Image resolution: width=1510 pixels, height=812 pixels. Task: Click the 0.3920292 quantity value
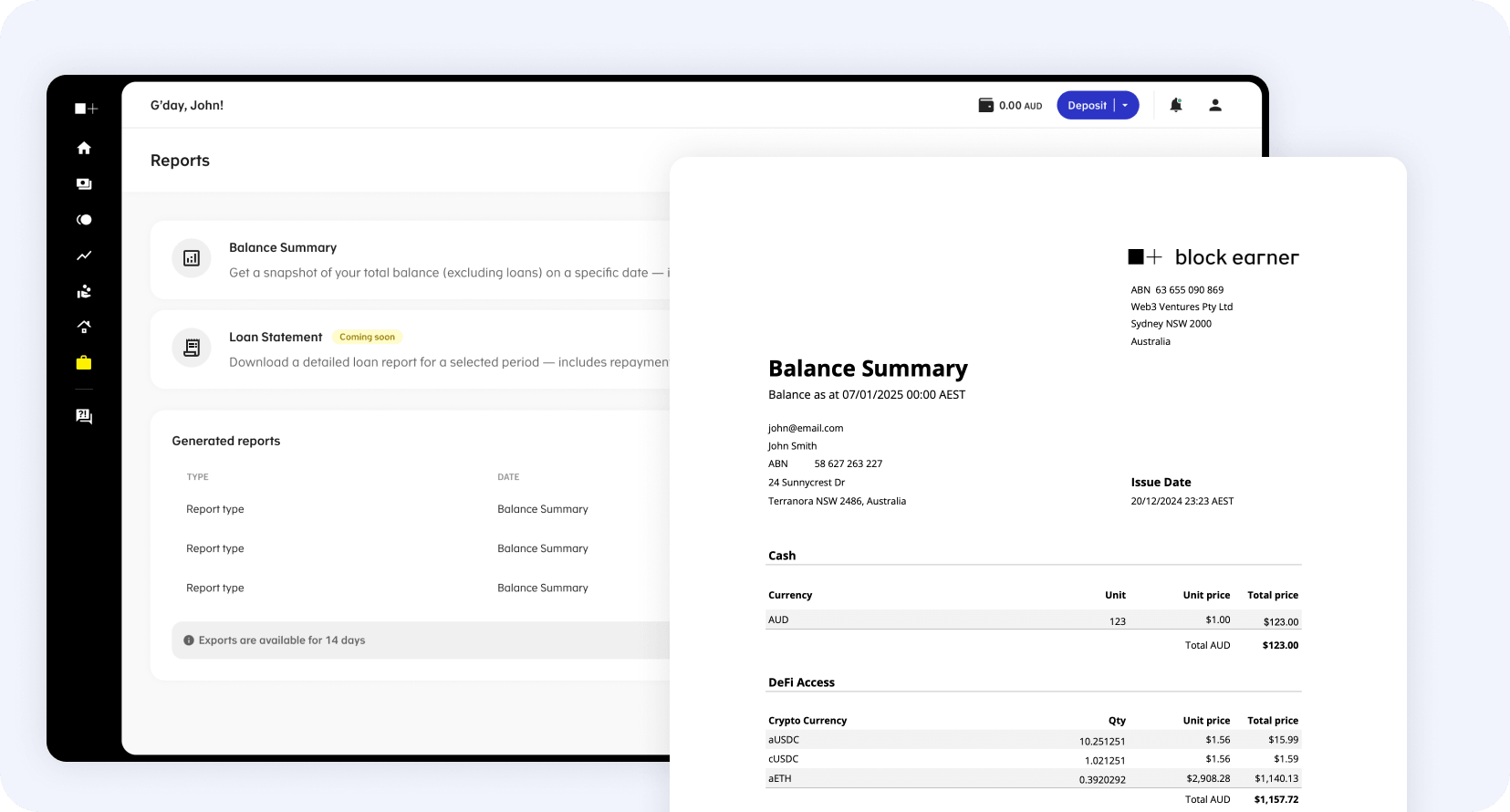point(1102,780)
